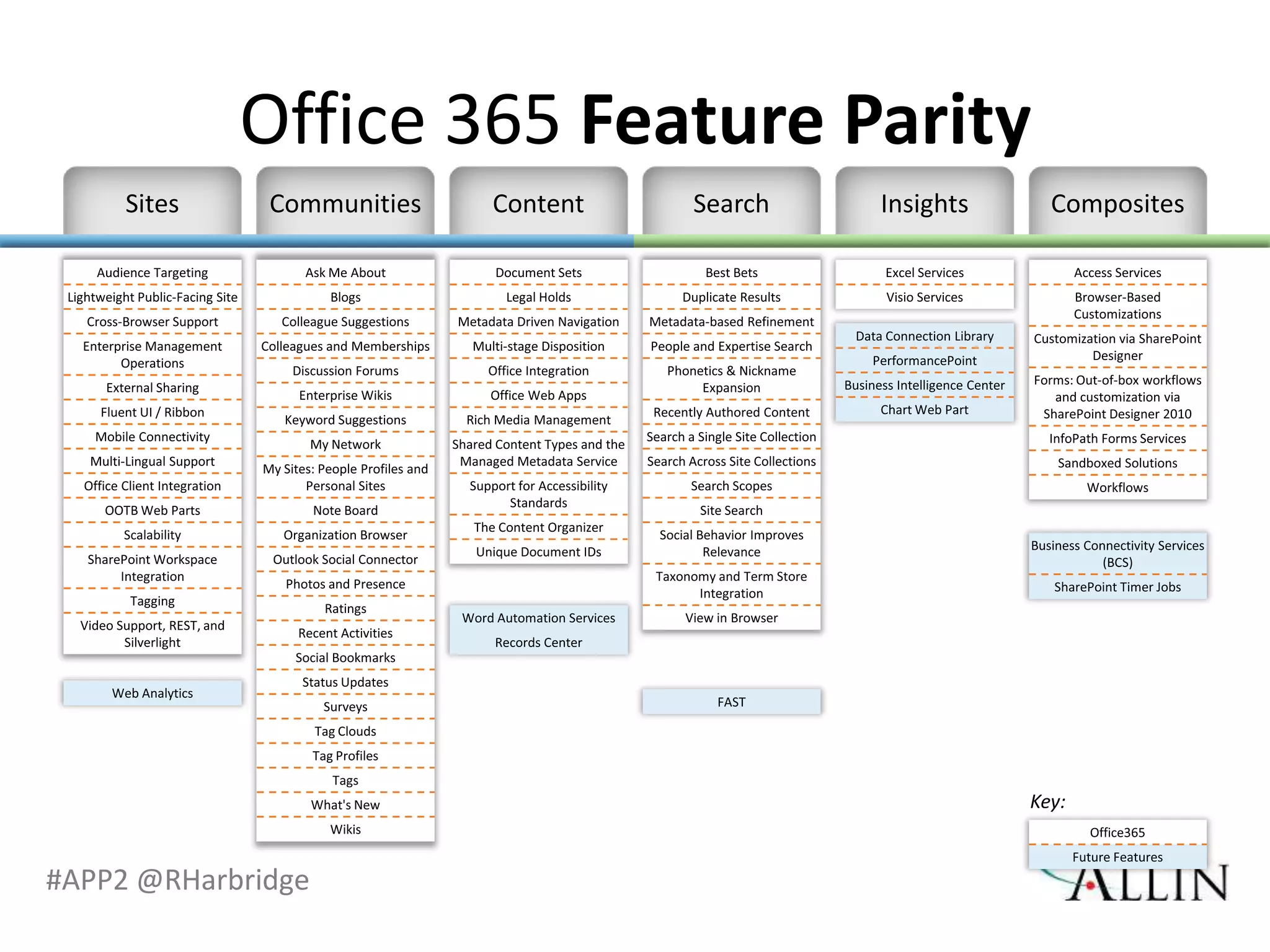Open the Content header tab
The width and height of the screenshot is (1270, 952).
(x=538, y=201)
